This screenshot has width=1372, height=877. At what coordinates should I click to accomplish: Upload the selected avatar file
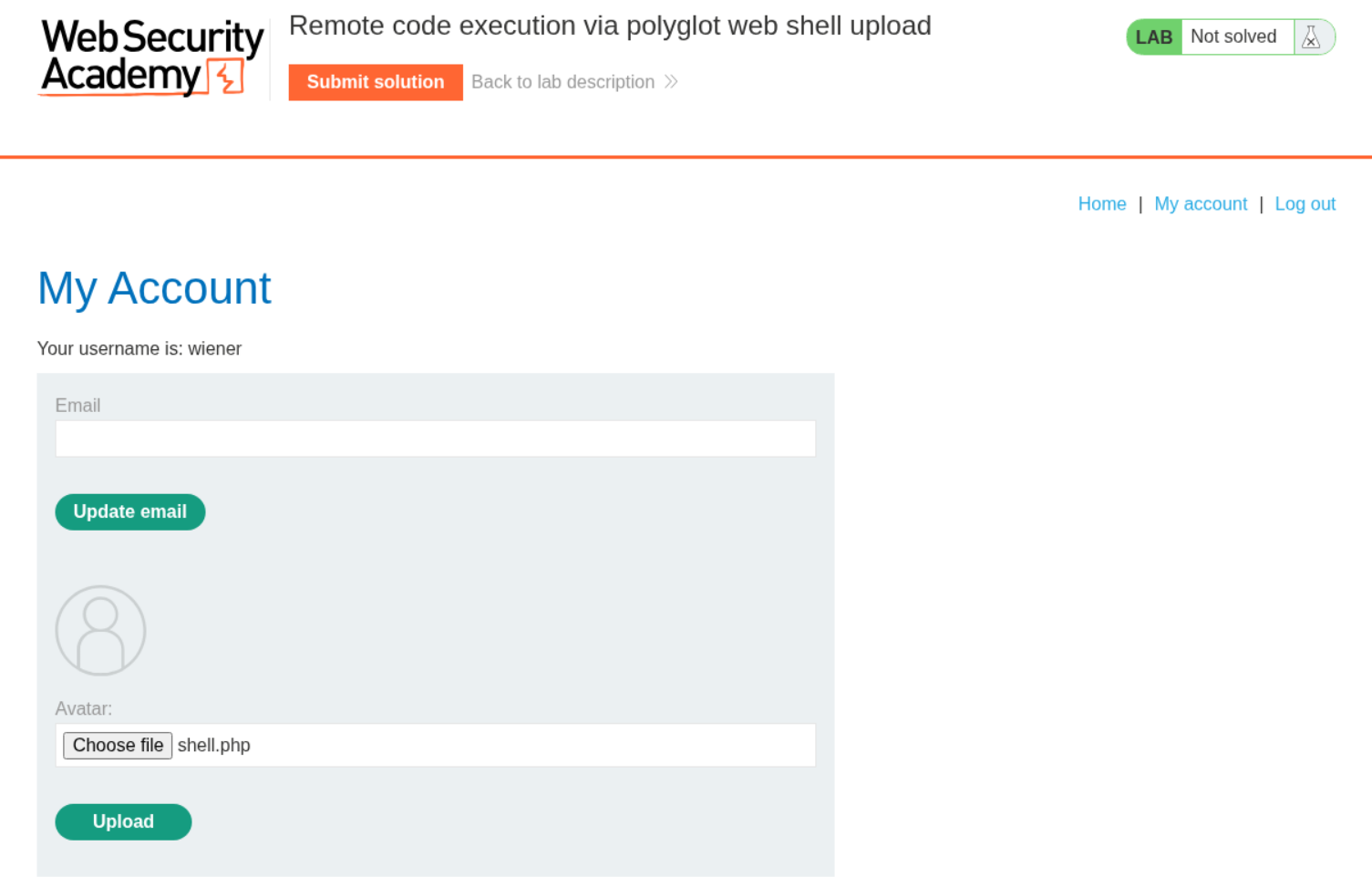pos(123,821)
